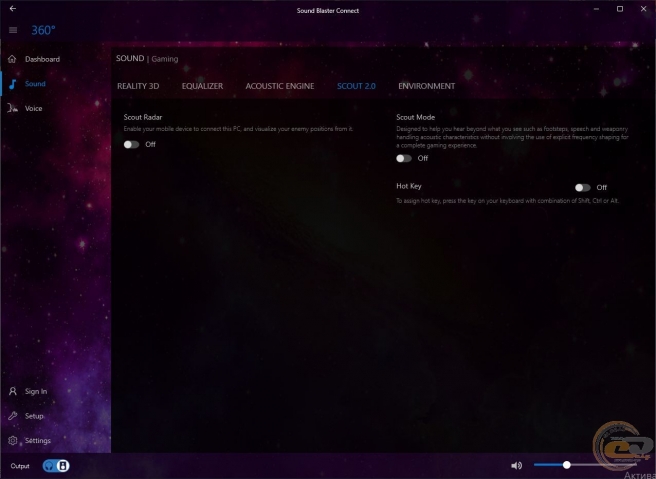The image size is (656, 479).
Task: Open the Equalizer tab
Action: [x=202, y=86]
